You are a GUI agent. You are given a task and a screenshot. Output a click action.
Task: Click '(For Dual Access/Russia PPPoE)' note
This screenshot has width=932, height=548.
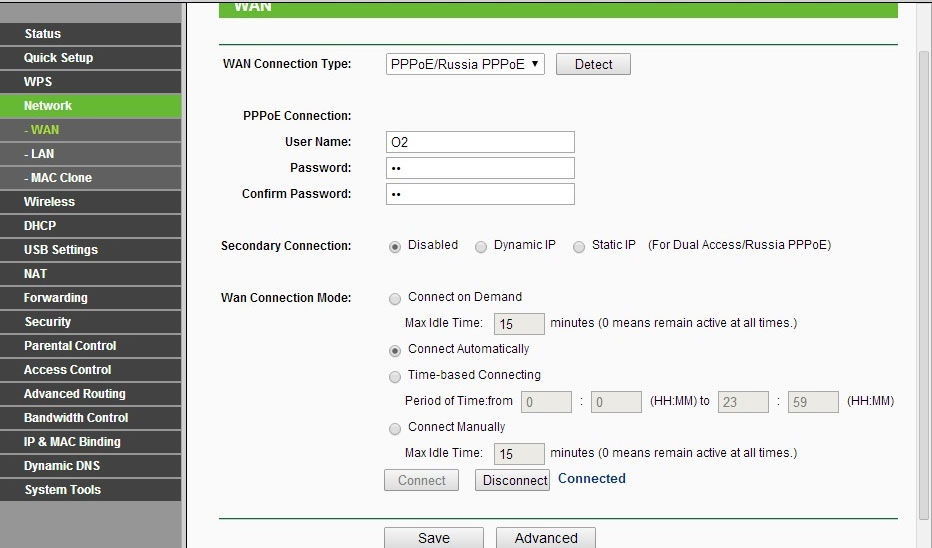point(739,245)
